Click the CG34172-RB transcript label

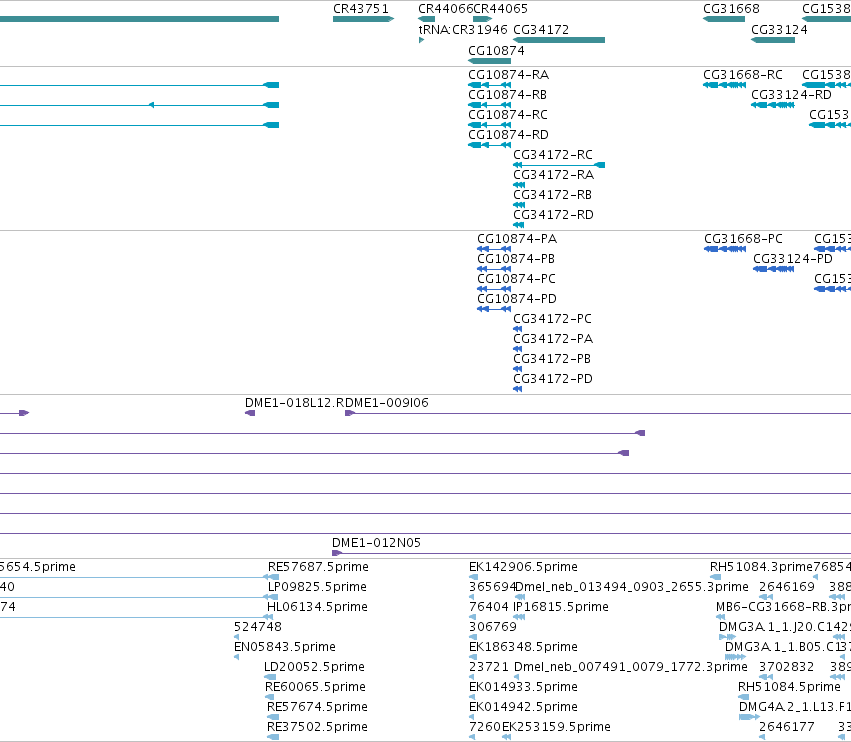[552, 195]
